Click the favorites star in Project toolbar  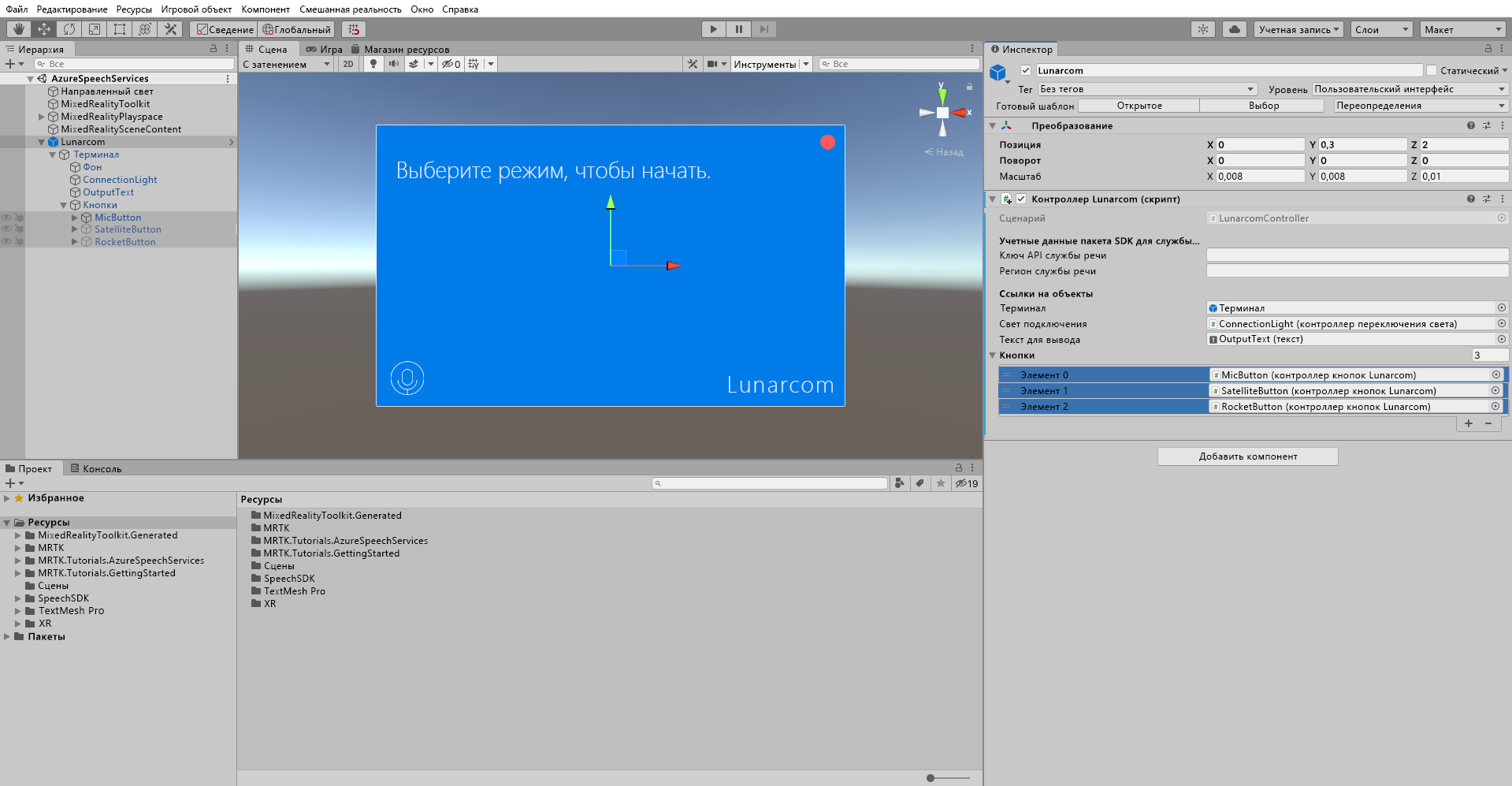point(941,483)
